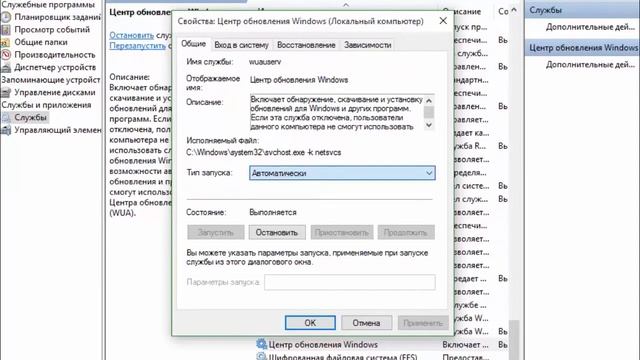Click the greyed-out Запустить button

coord(216,233)
